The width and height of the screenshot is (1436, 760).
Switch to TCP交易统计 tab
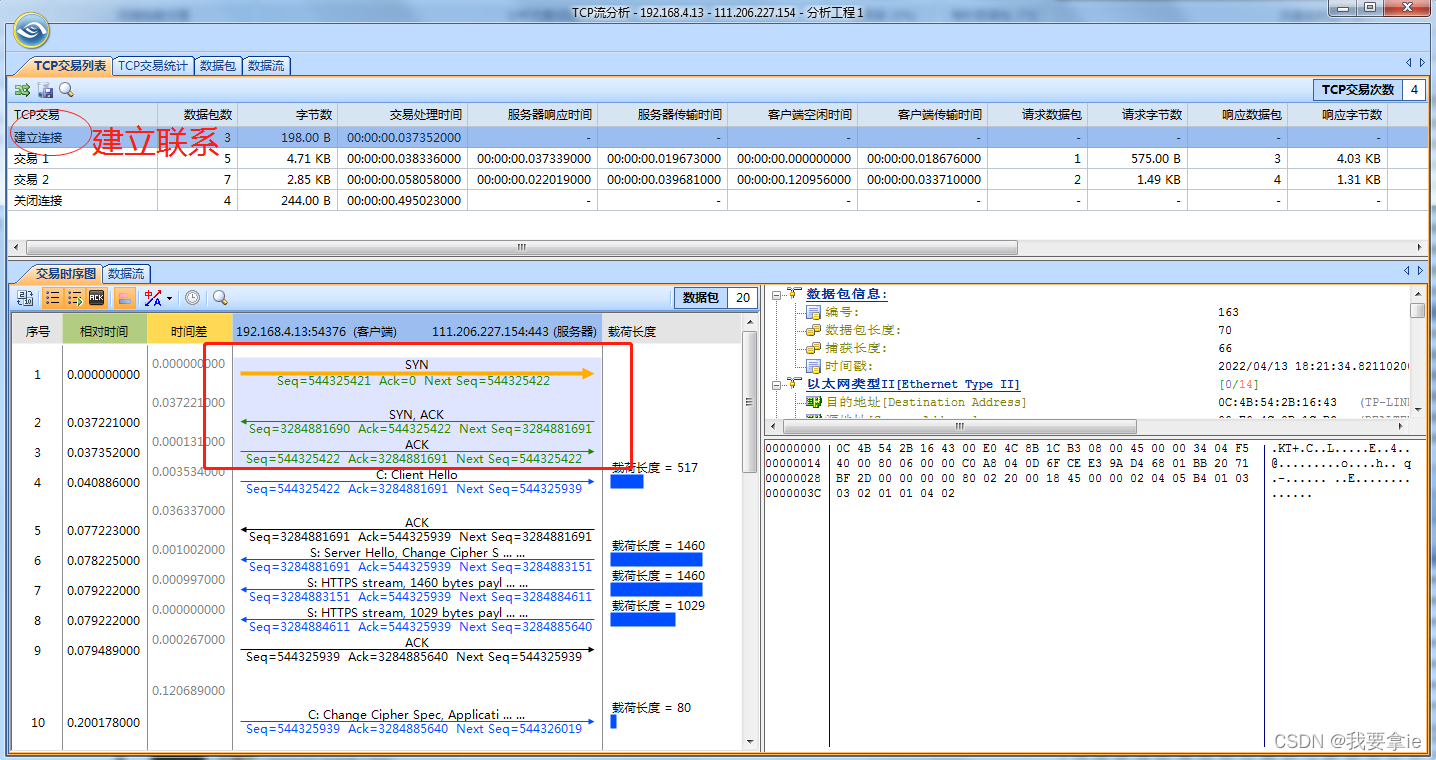(153, 66)
